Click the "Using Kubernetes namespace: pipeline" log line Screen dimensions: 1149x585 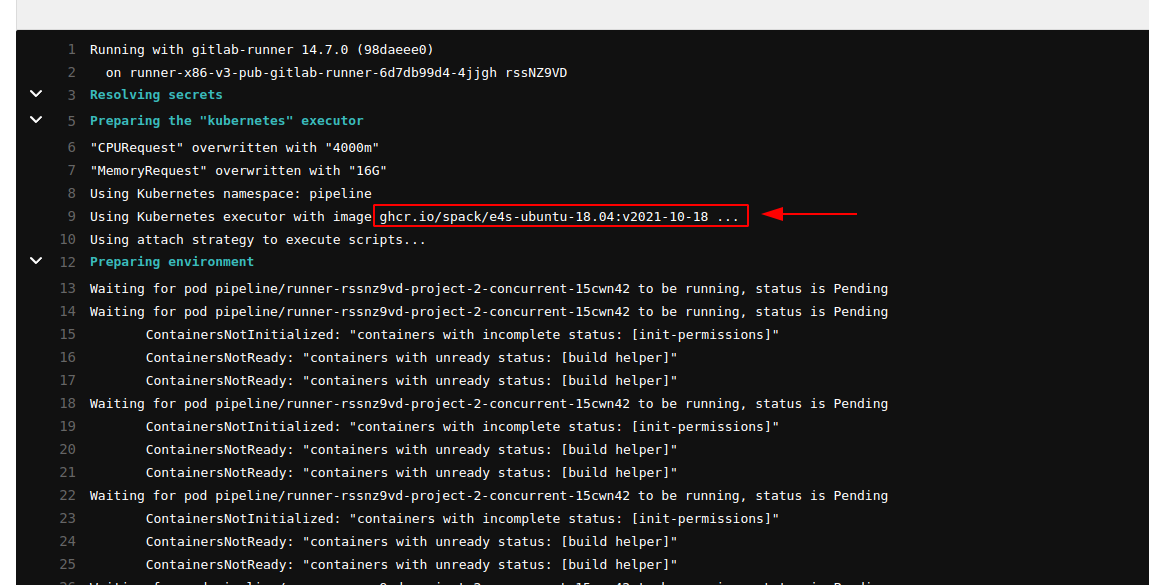(x=230, y=193)
